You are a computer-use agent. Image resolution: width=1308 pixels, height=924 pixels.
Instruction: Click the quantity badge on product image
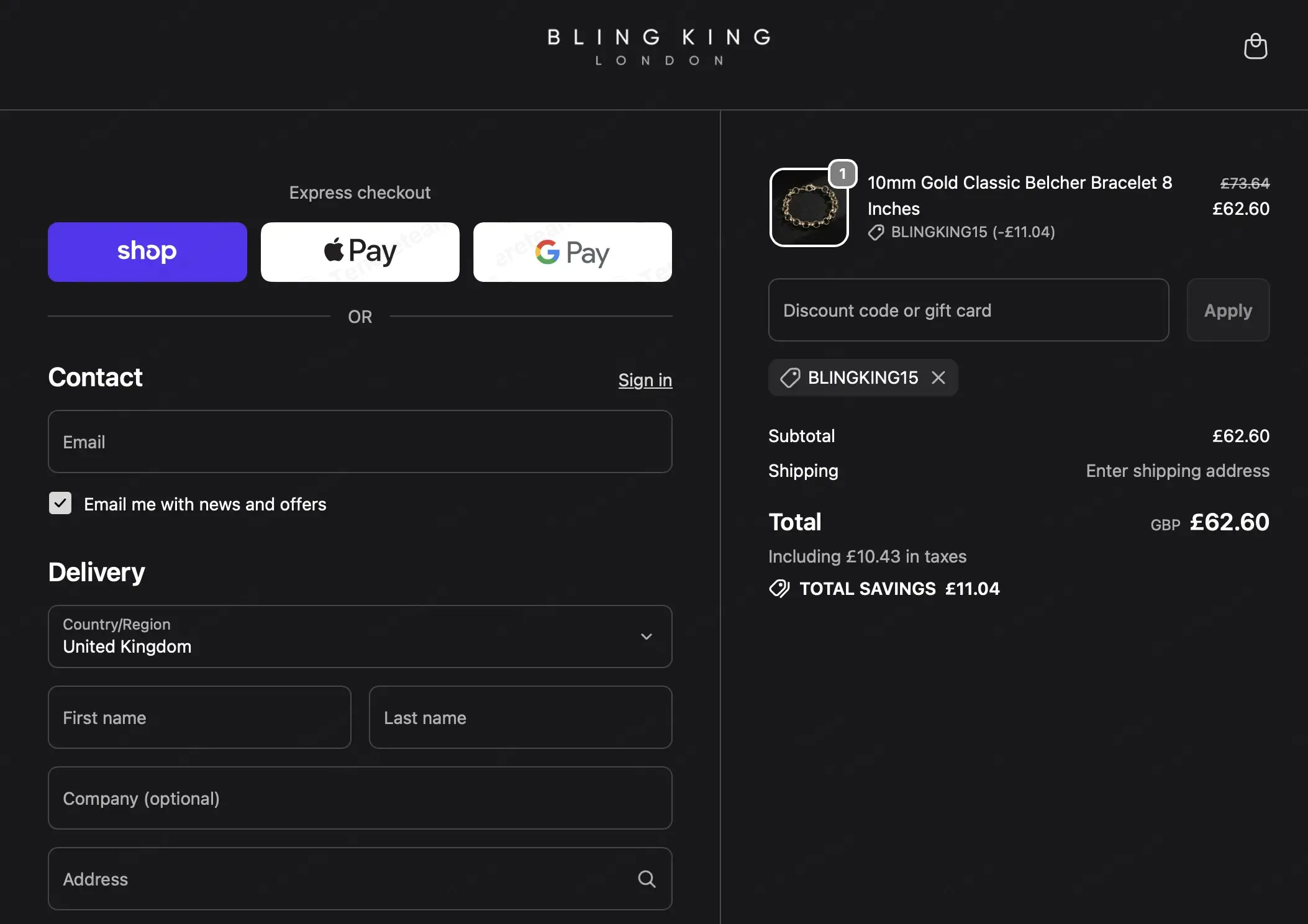843,174
